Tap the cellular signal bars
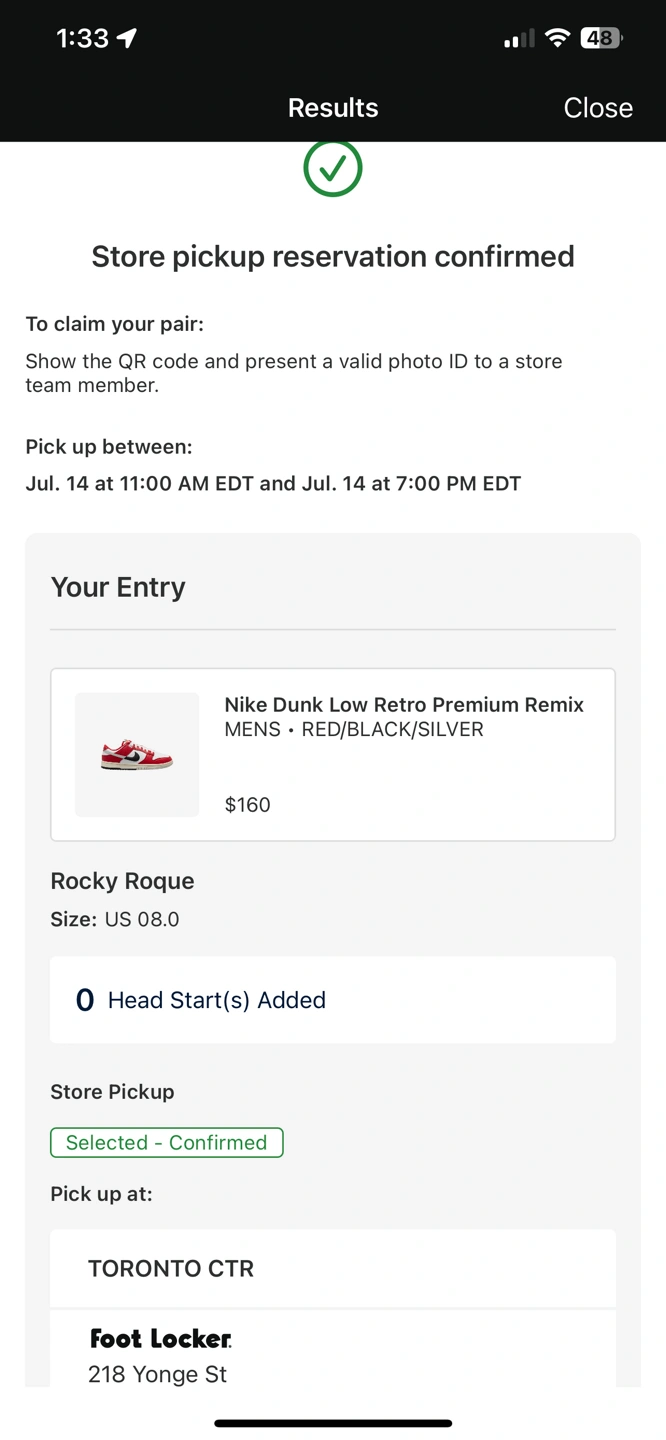 [x=518, y=39]
